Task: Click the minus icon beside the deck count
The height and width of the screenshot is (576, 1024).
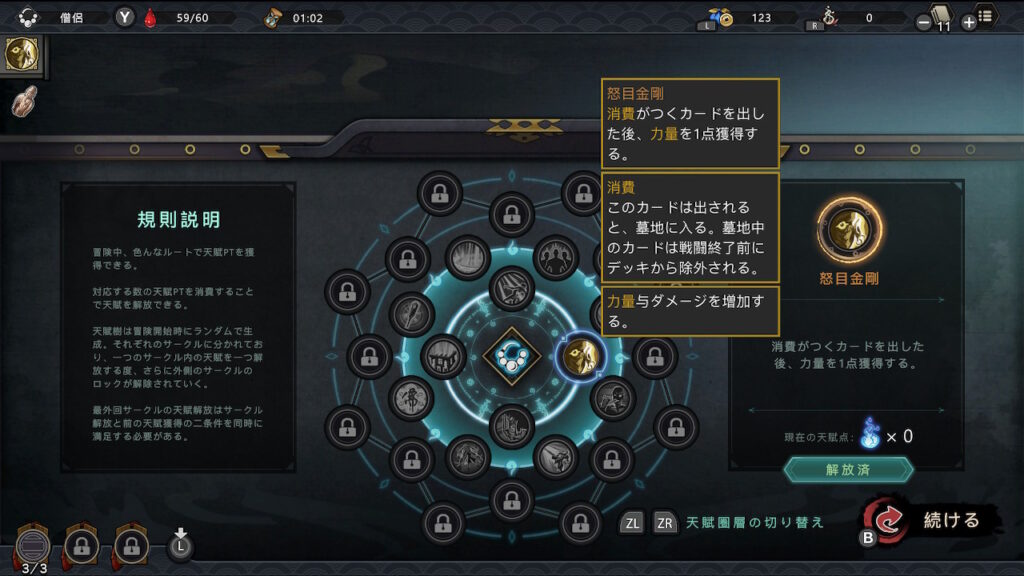Action: pos(923,23)
